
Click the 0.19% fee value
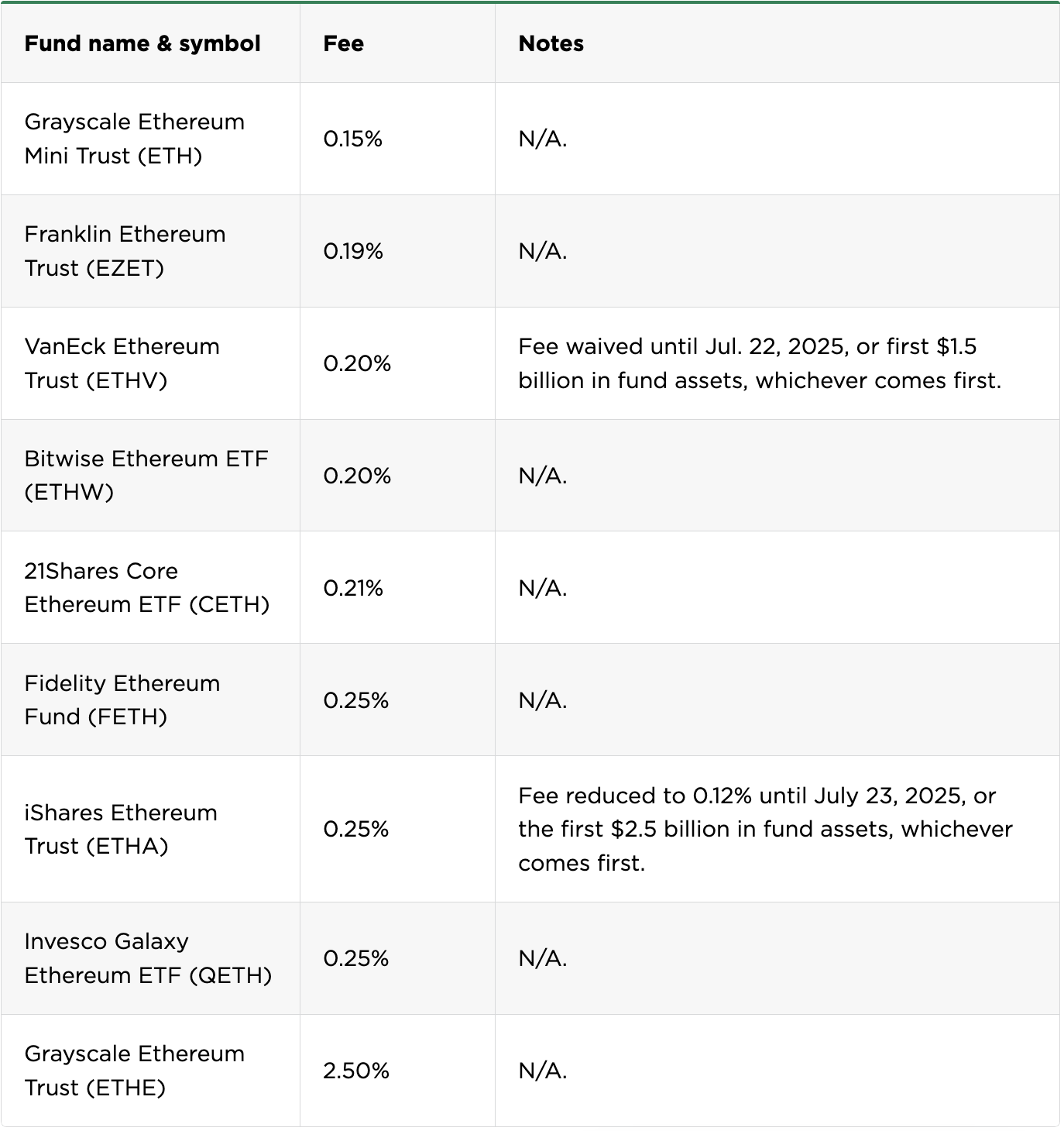pyautogui.click(x=353, y=251)
